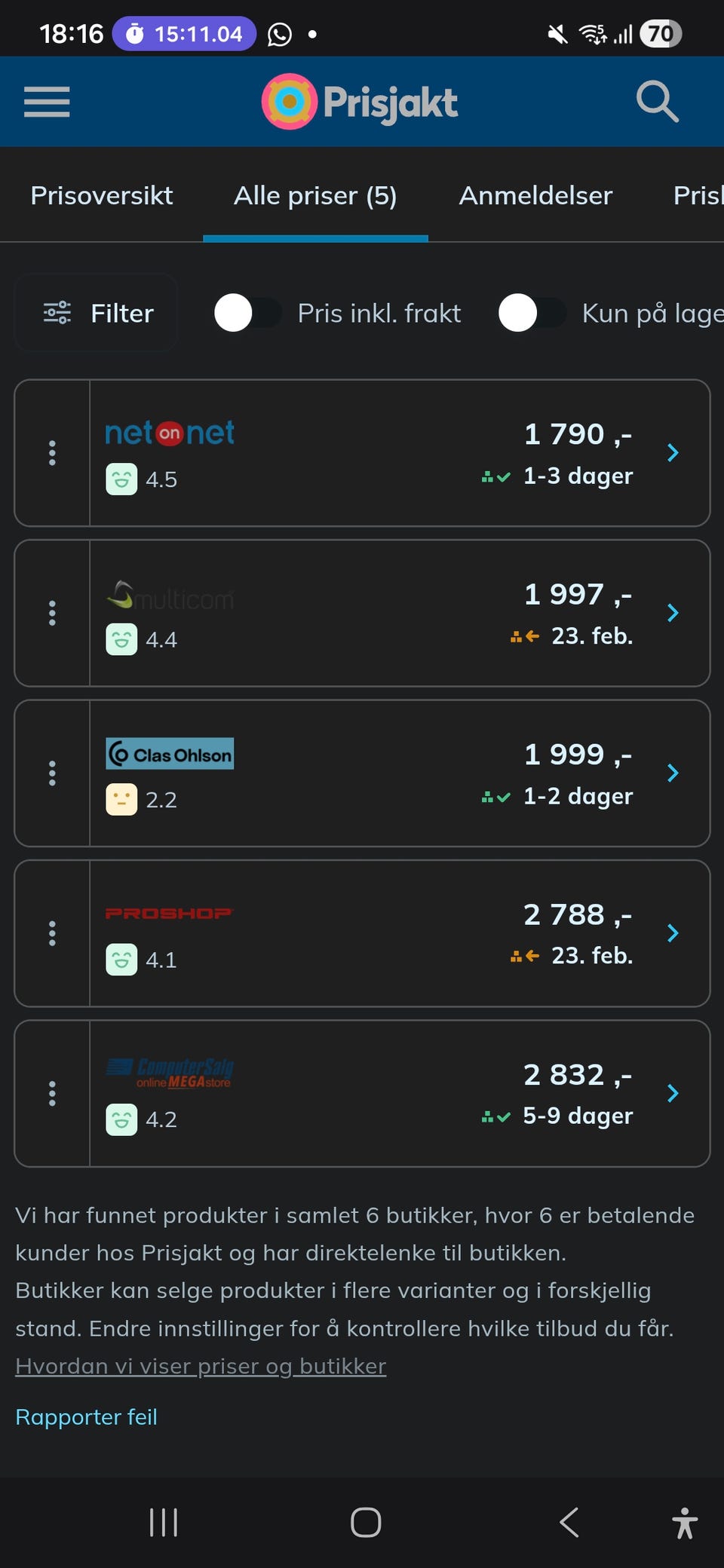
Task: Toggle Pris inkl. frakt switch
Action: [x=248, y=313]
